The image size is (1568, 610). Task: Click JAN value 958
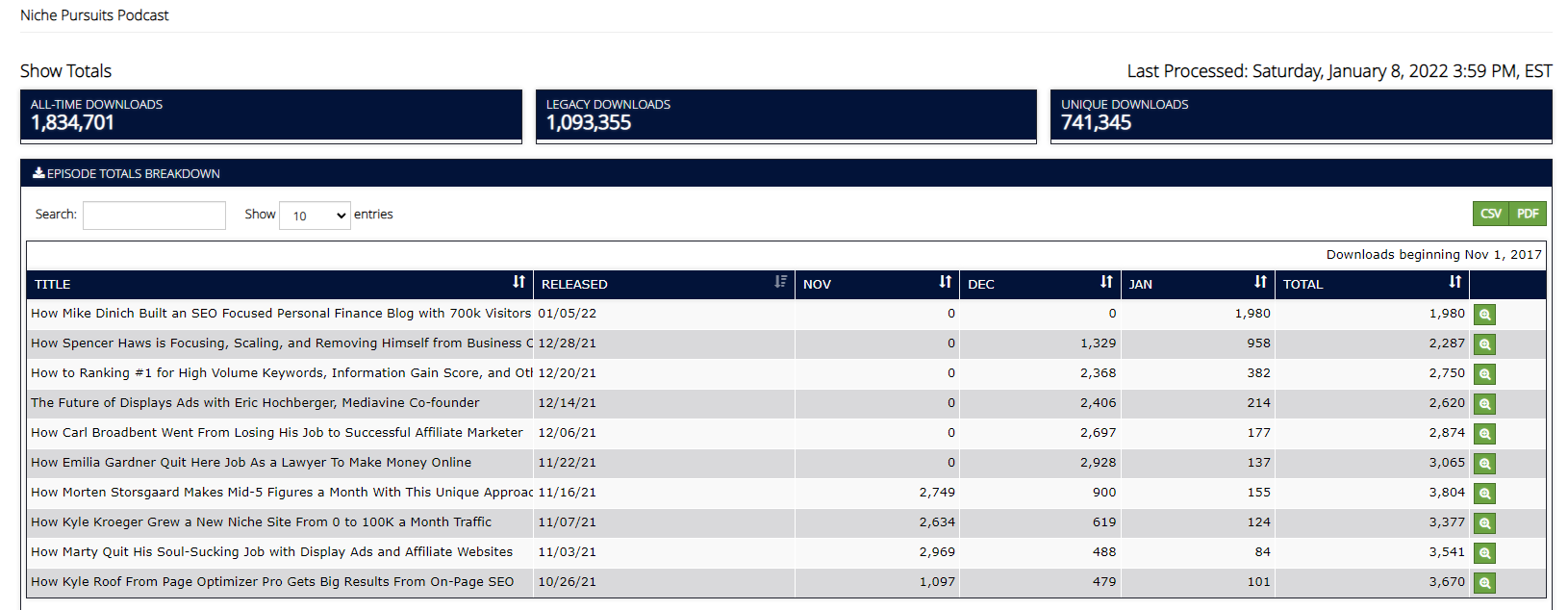pyautogui.click(x=1258, y=343)
